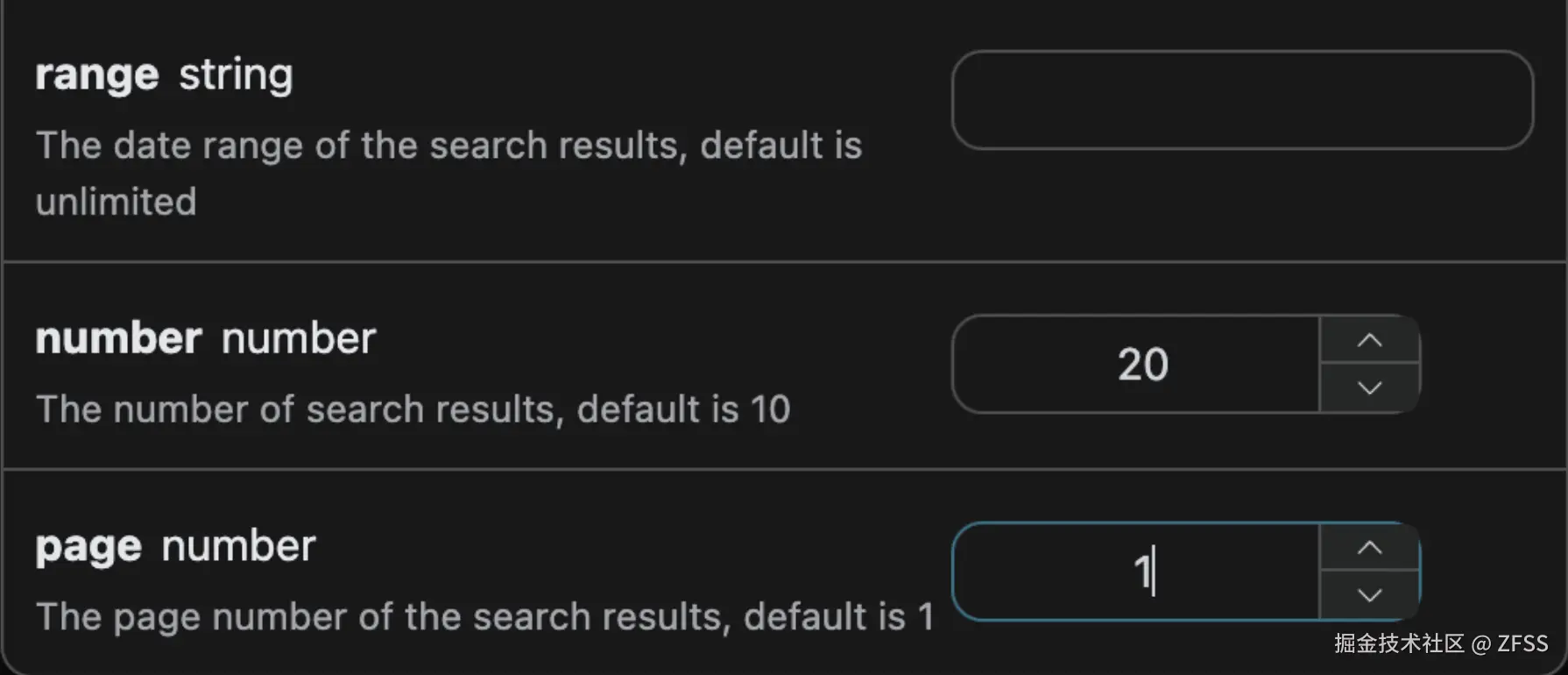Click the word 'unlimited' in range description
Screen dimensions: 1568x675
[117, 202]
